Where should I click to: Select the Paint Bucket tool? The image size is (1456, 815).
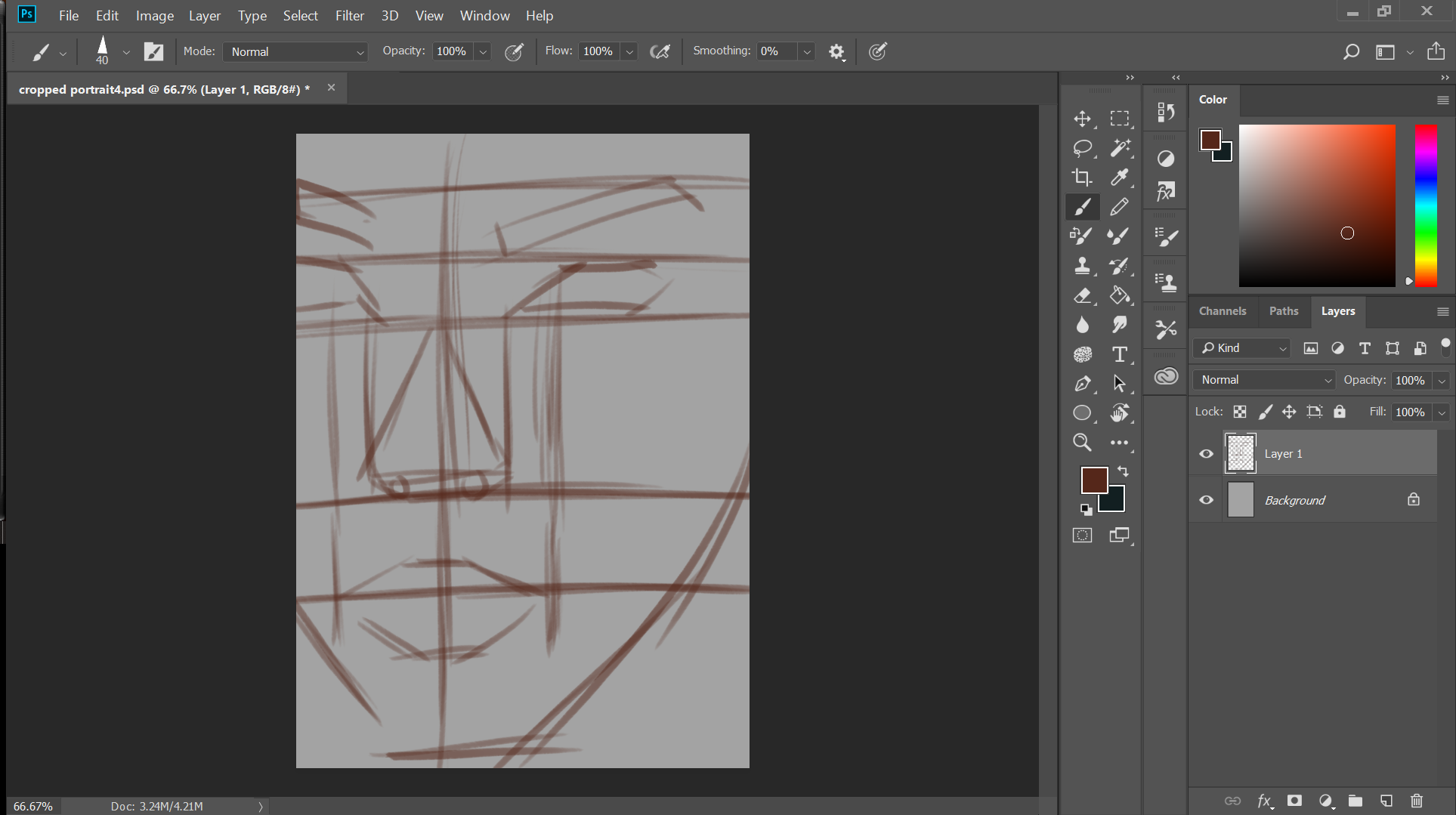tap(1119, 295)
